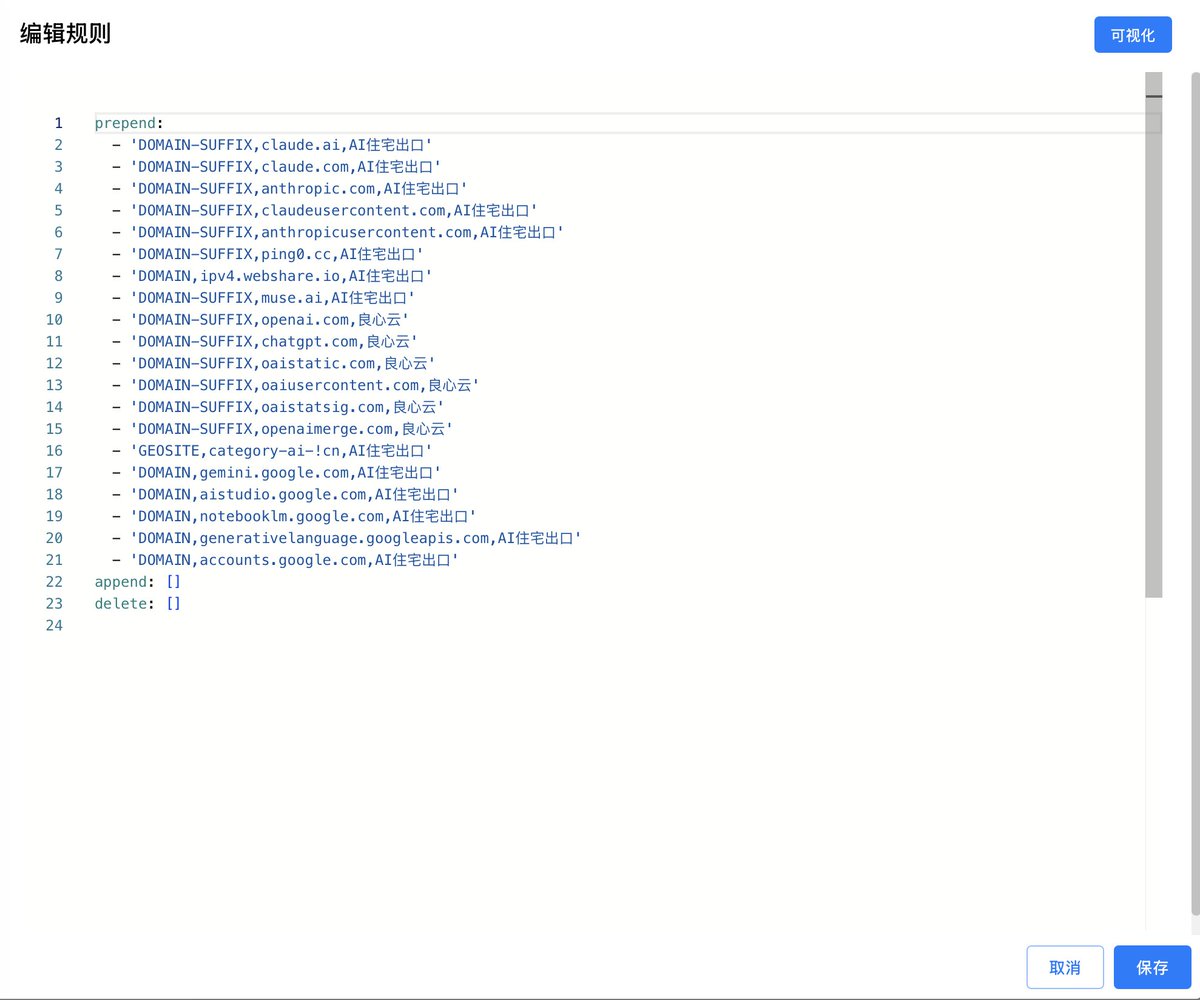Screen dimensions: 1200x1000
Task: Click line number 1 in the gutter
Action: [x=58, y=123]
